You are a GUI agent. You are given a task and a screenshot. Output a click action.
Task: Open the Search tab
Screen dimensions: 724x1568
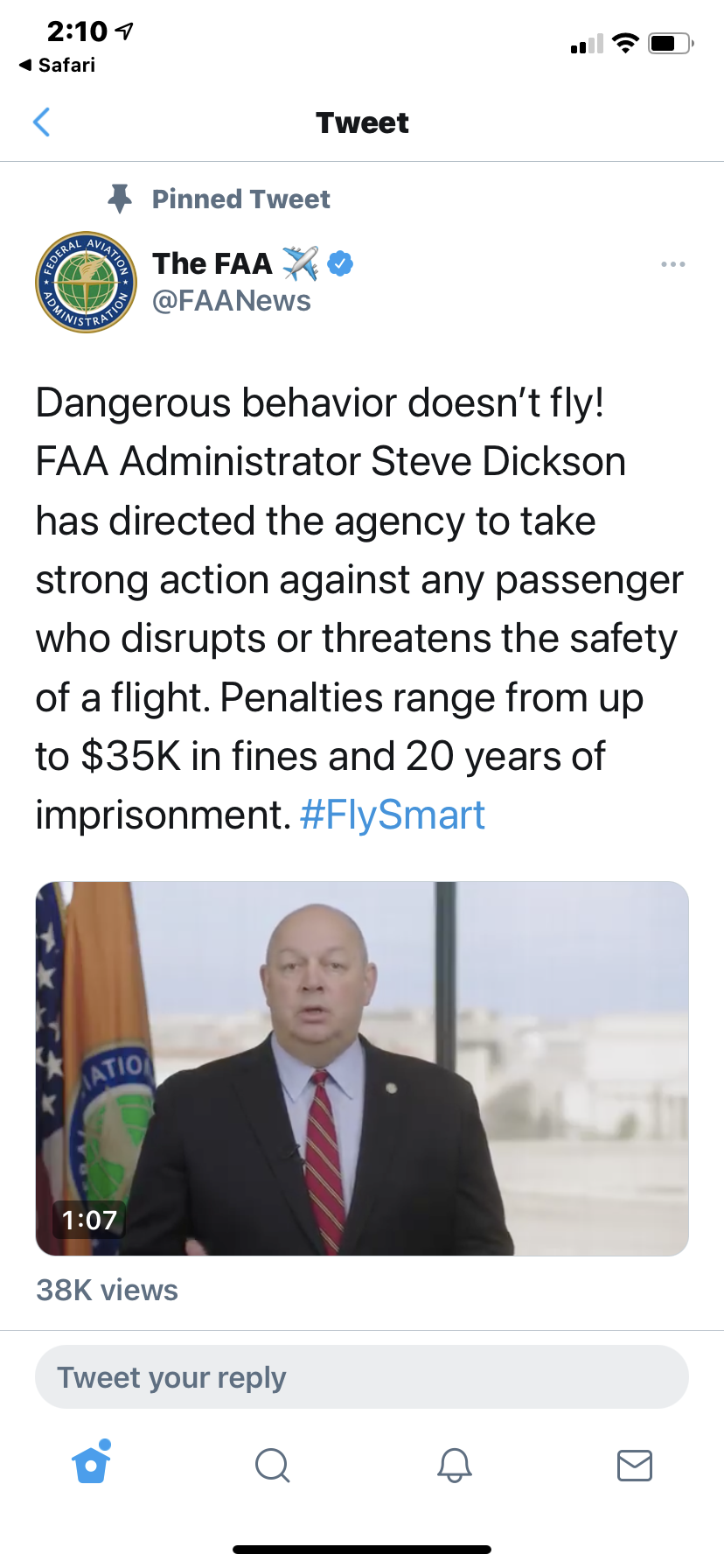[x=272, y=1465]
